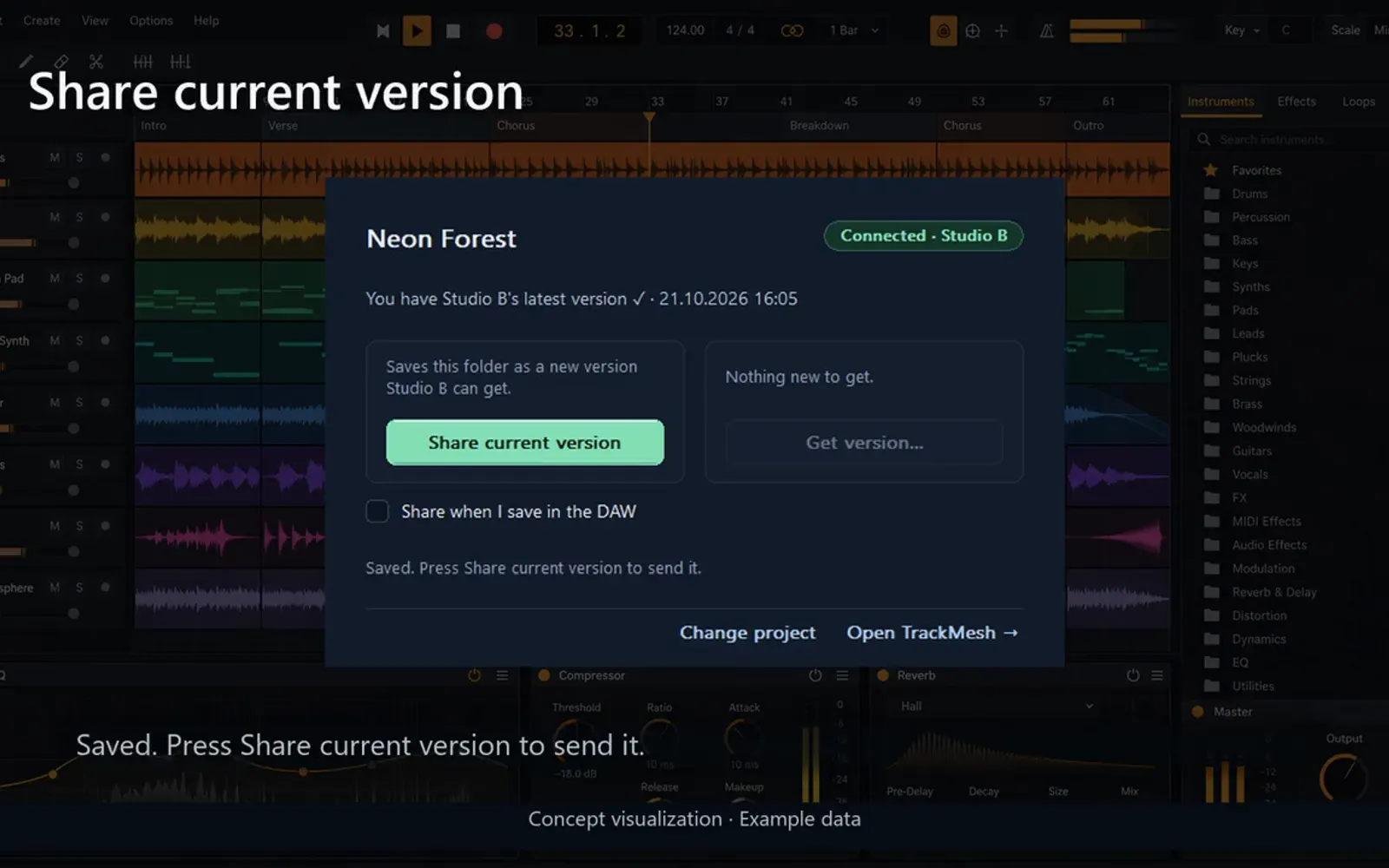The width and height of the screenshot is (1389, 868).
Task: Switch to the Effects tab
Action: point(1296,102)
